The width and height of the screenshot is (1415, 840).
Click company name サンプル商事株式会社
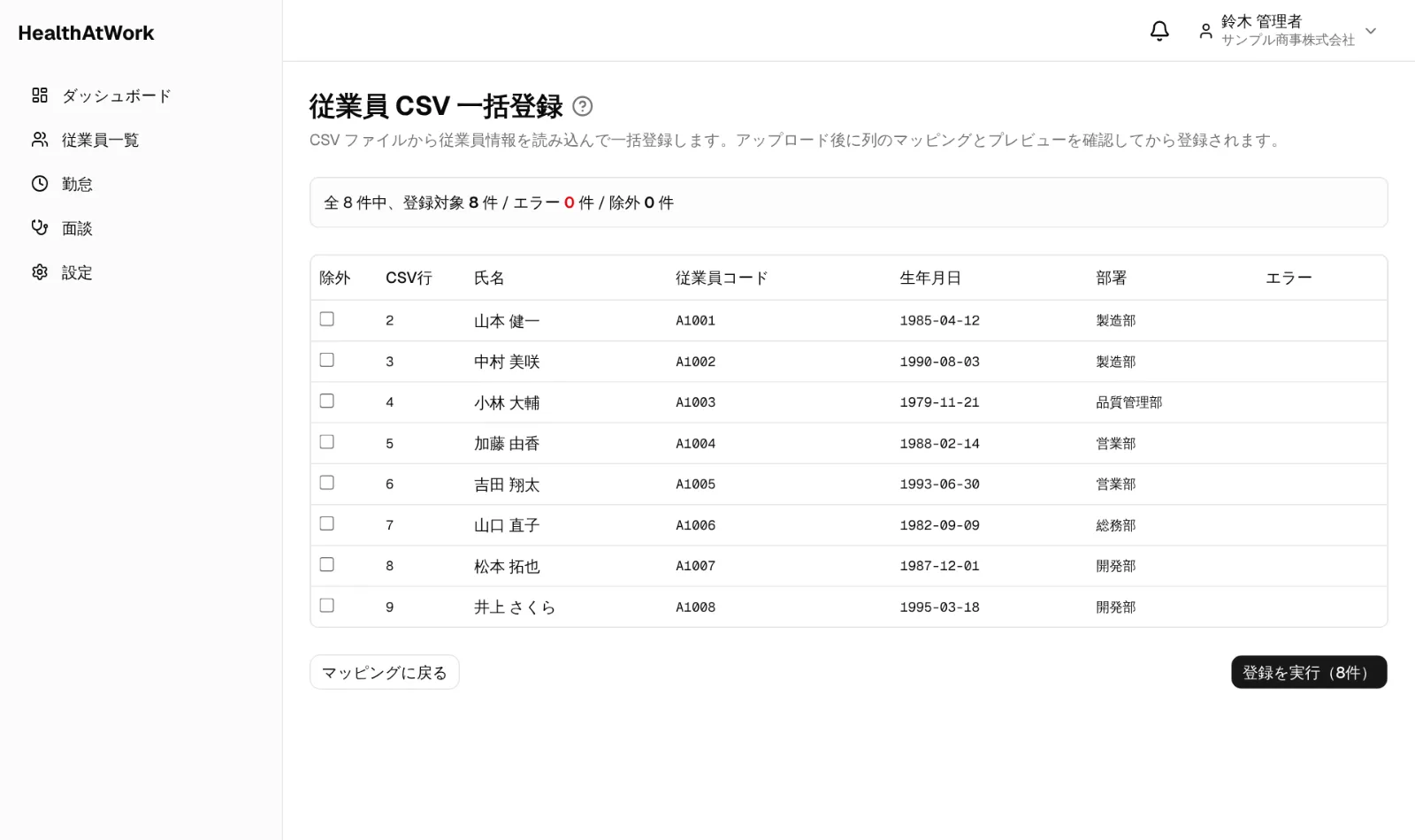click(x=1288, y=40)
